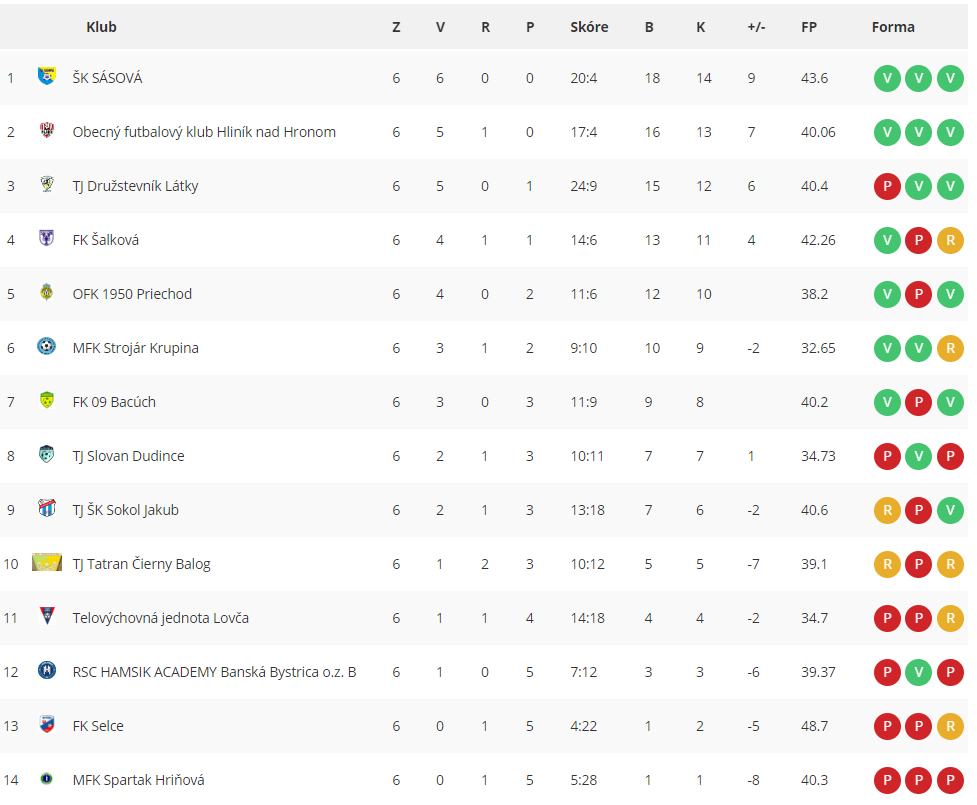Click the FK 09 Bacúch yellow-green crest
Viewport: 977px width, 805px height.
point(47,400)
